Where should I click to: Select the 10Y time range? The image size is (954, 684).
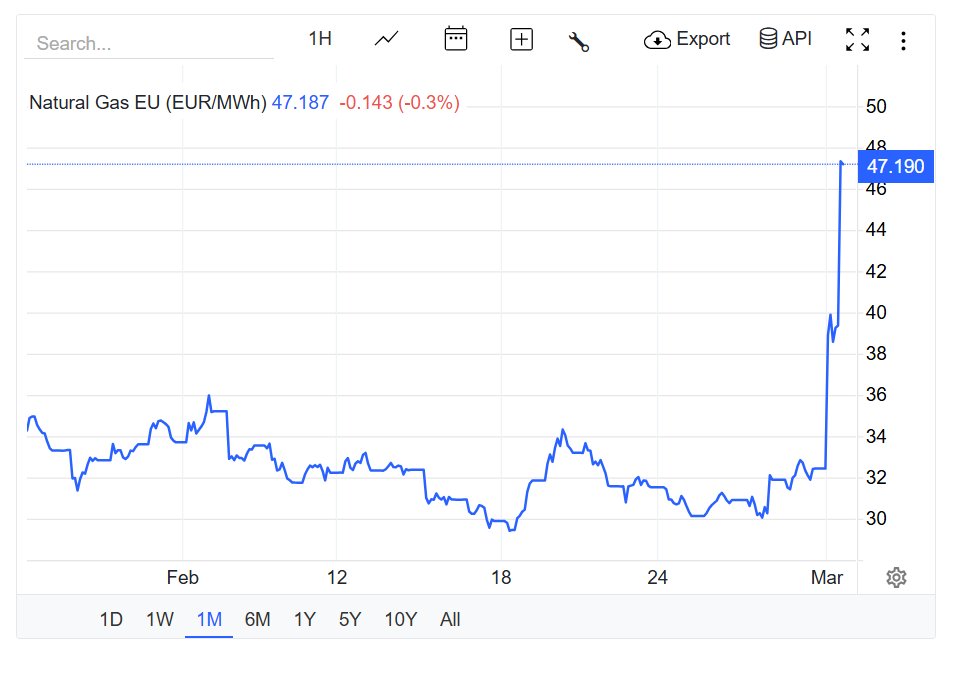click(x=400, y=619)
